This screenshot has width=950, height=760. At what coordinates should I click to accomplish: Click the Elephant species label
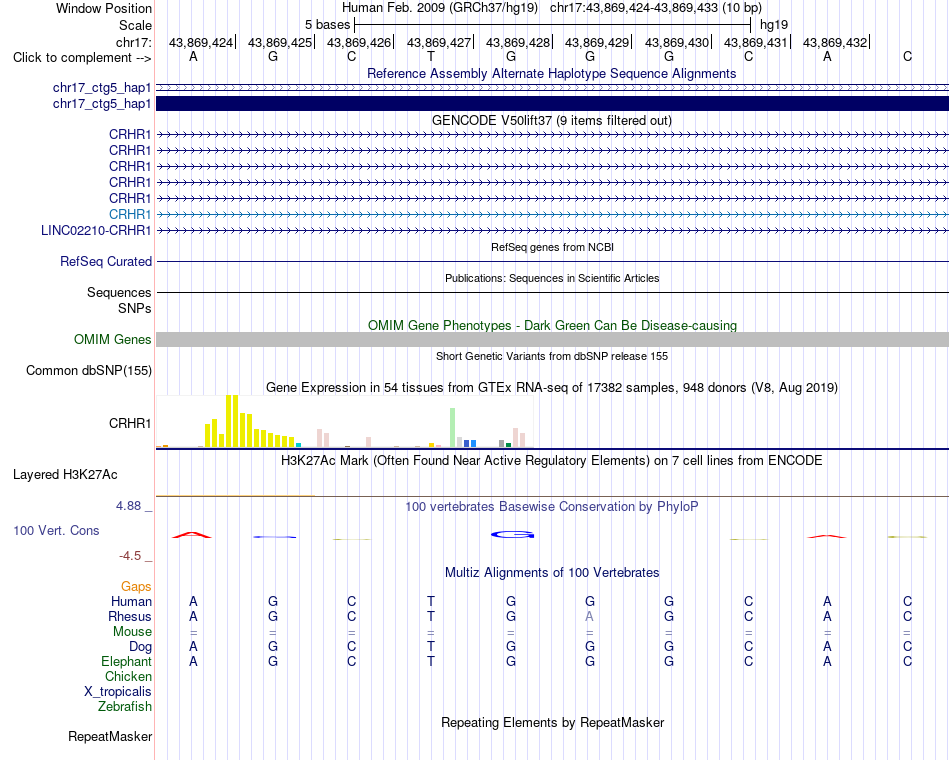126,661
